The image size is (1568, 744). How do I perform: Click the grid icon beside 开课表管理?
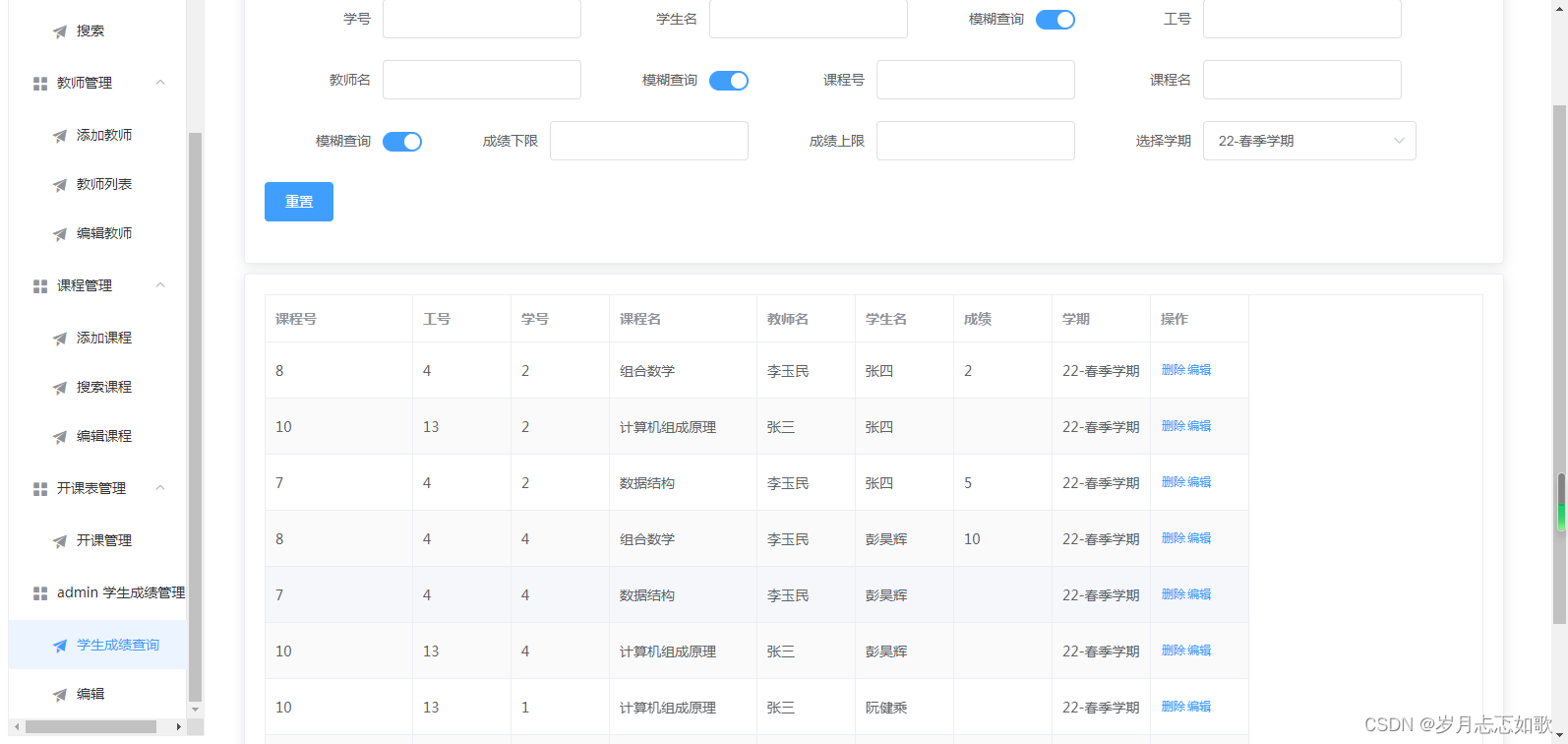pyautogui.click(x=40, y=489)
